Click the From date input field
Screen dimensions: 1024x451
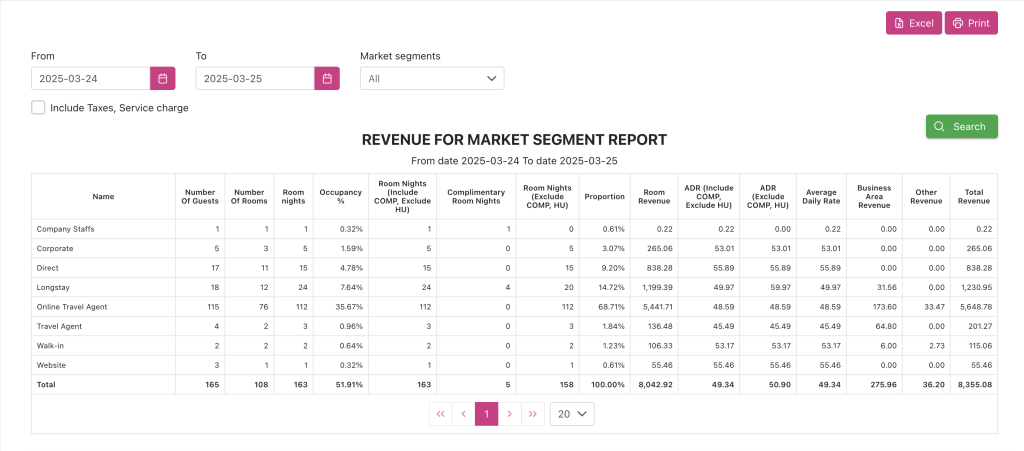coord(90,78)
